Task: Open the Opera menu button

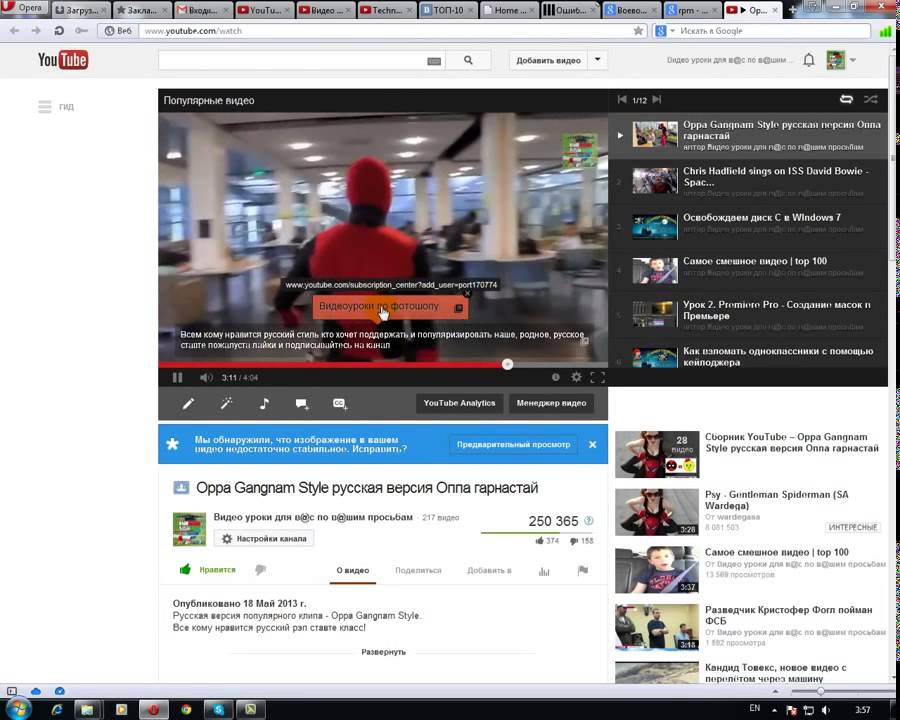Action: [24, 7]
